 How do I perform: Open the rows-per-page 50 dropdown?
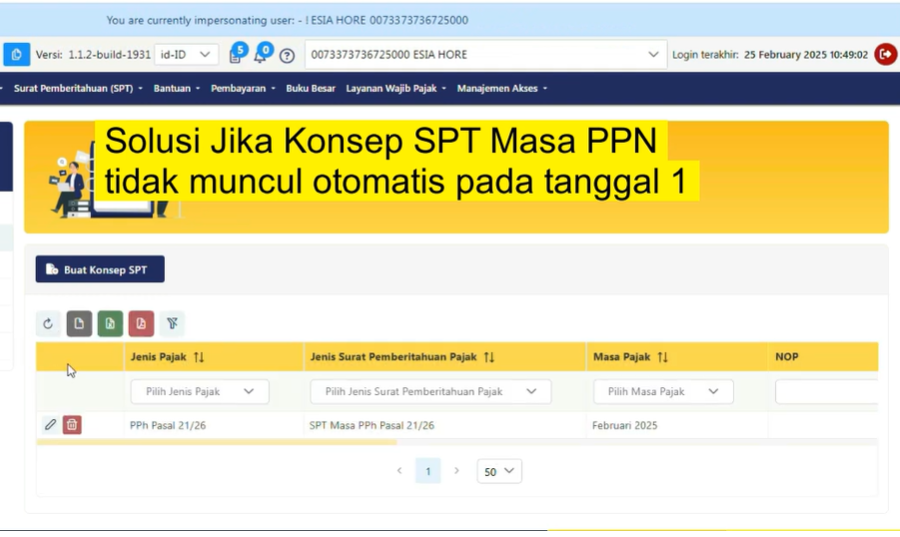pyautogui.click(x=499, y=471)
